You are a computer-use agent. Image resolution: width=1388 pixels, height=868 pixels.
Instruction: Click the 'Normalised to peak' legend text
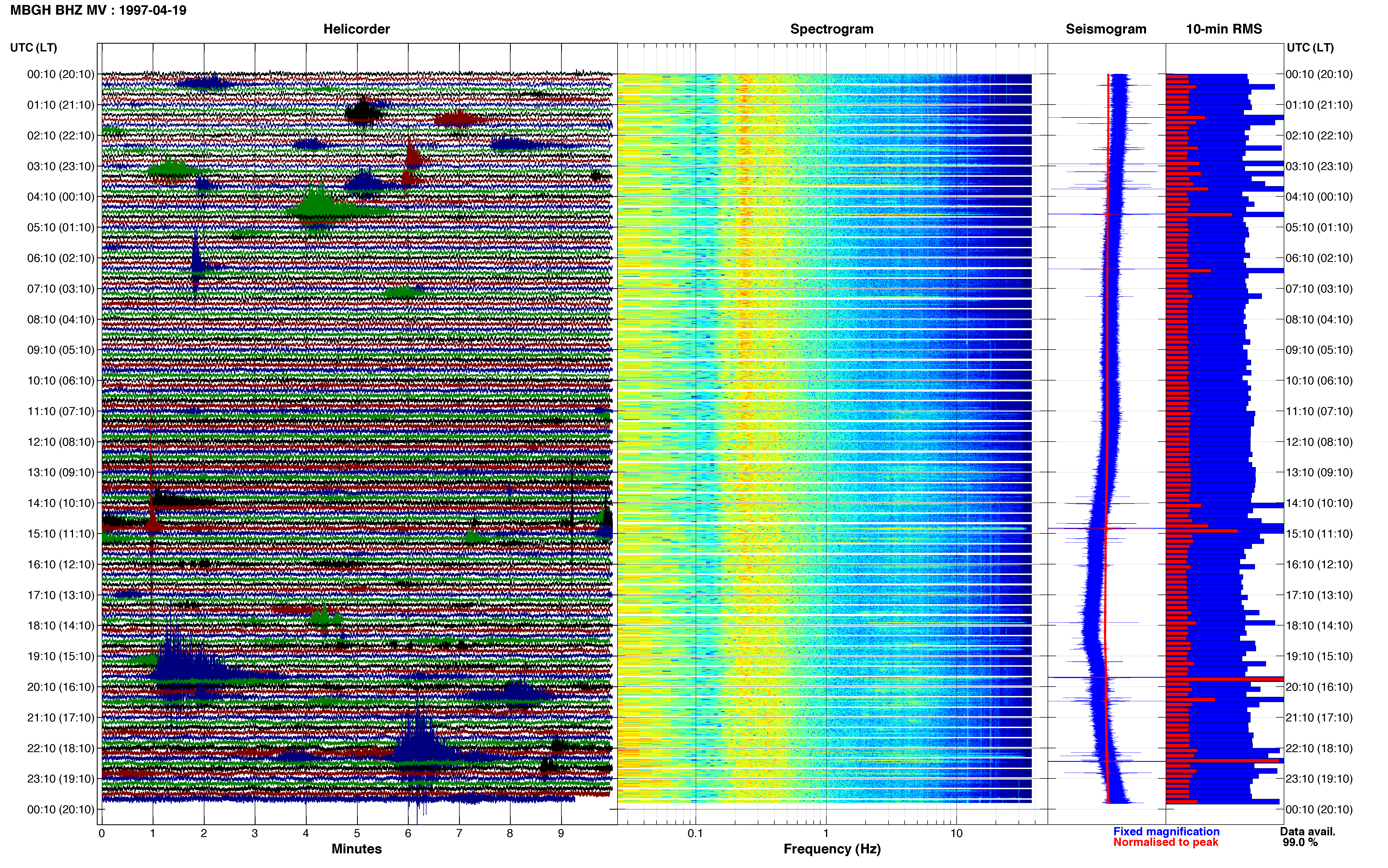click(1165, 843)
